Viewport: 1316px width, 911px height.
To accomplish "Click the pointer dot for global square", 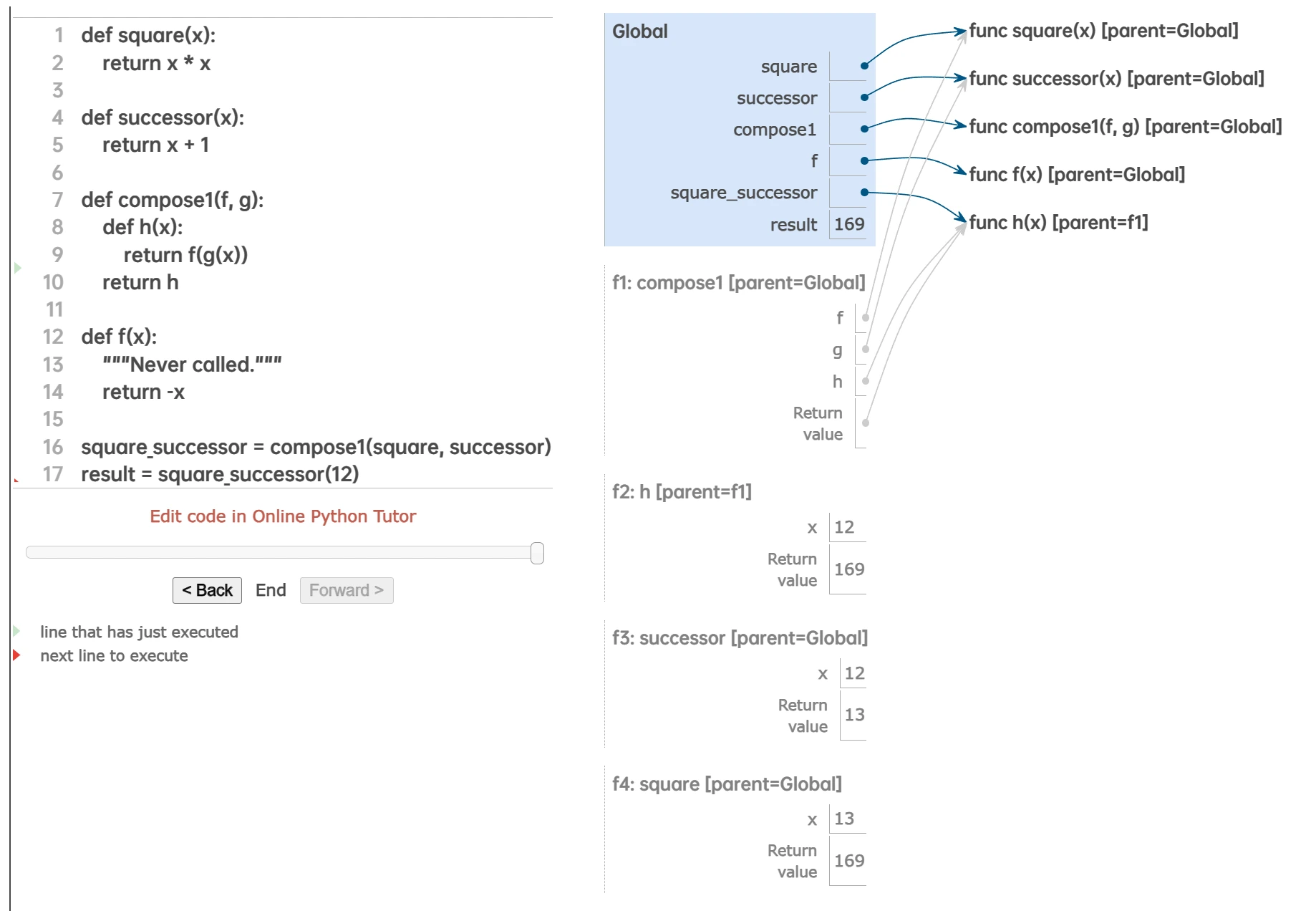I will 864,66.
